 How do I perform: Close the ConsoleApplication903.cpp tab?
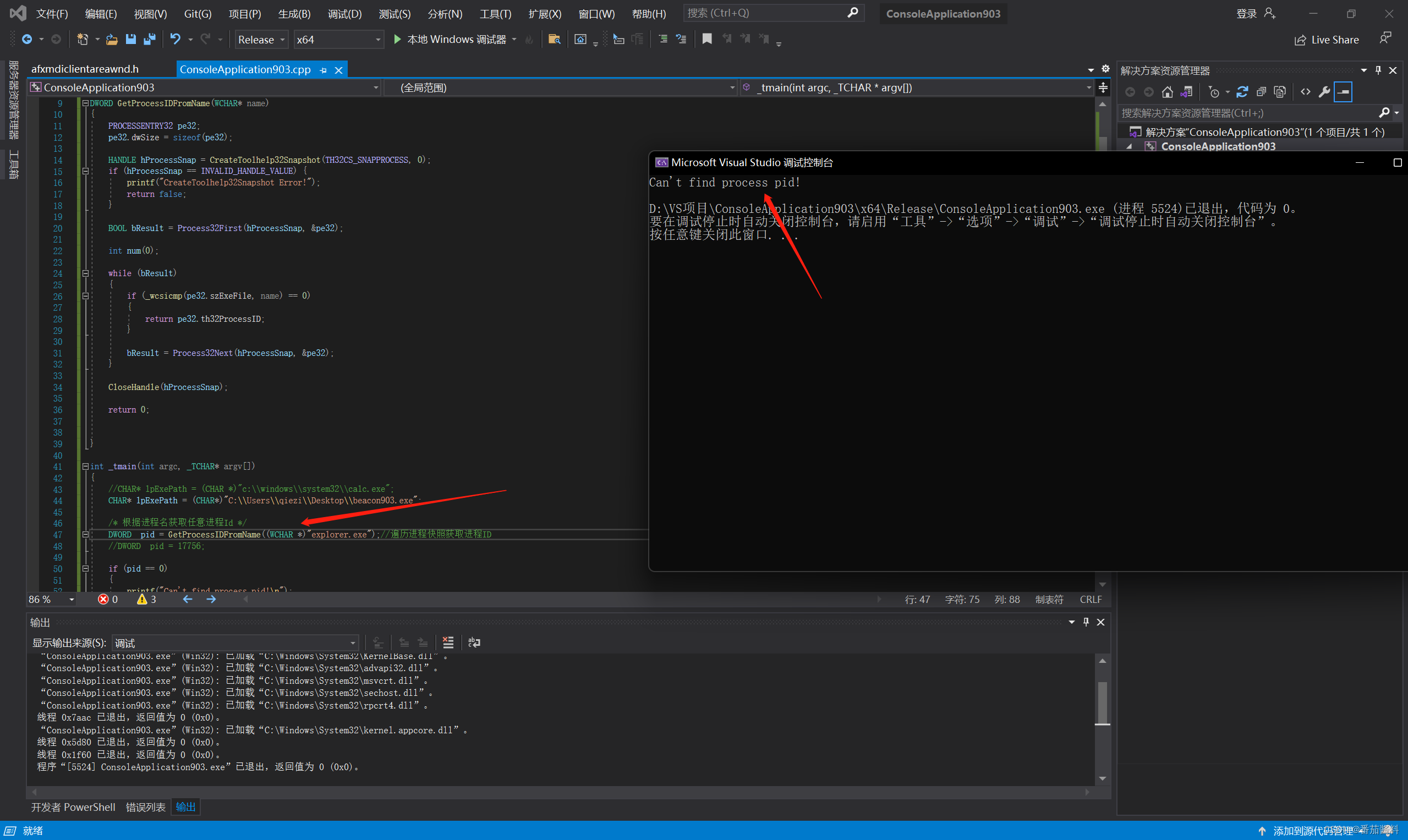click(x=338, y=70)
